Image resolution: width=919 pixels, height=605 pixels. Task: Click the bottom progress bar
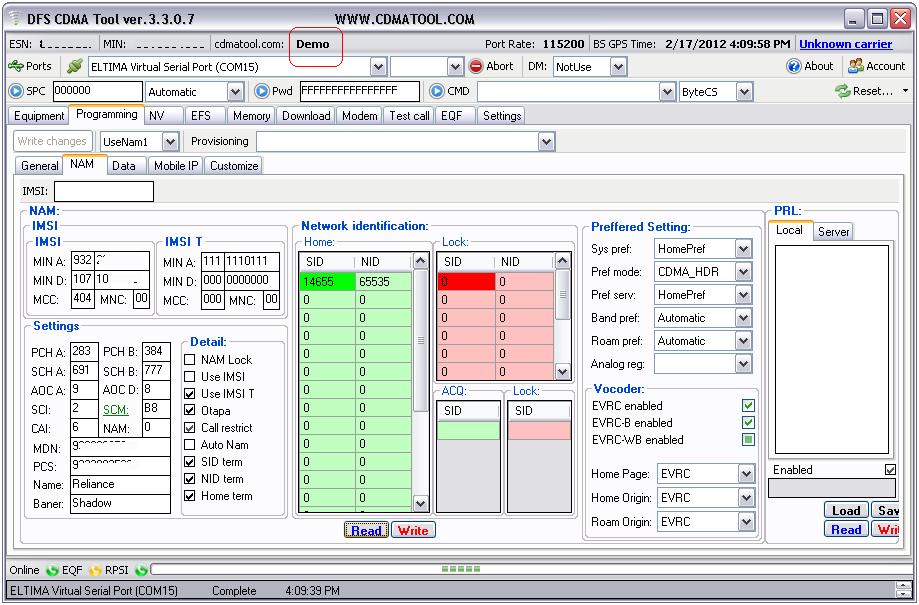pyautogui.click(x=531, y=569)
